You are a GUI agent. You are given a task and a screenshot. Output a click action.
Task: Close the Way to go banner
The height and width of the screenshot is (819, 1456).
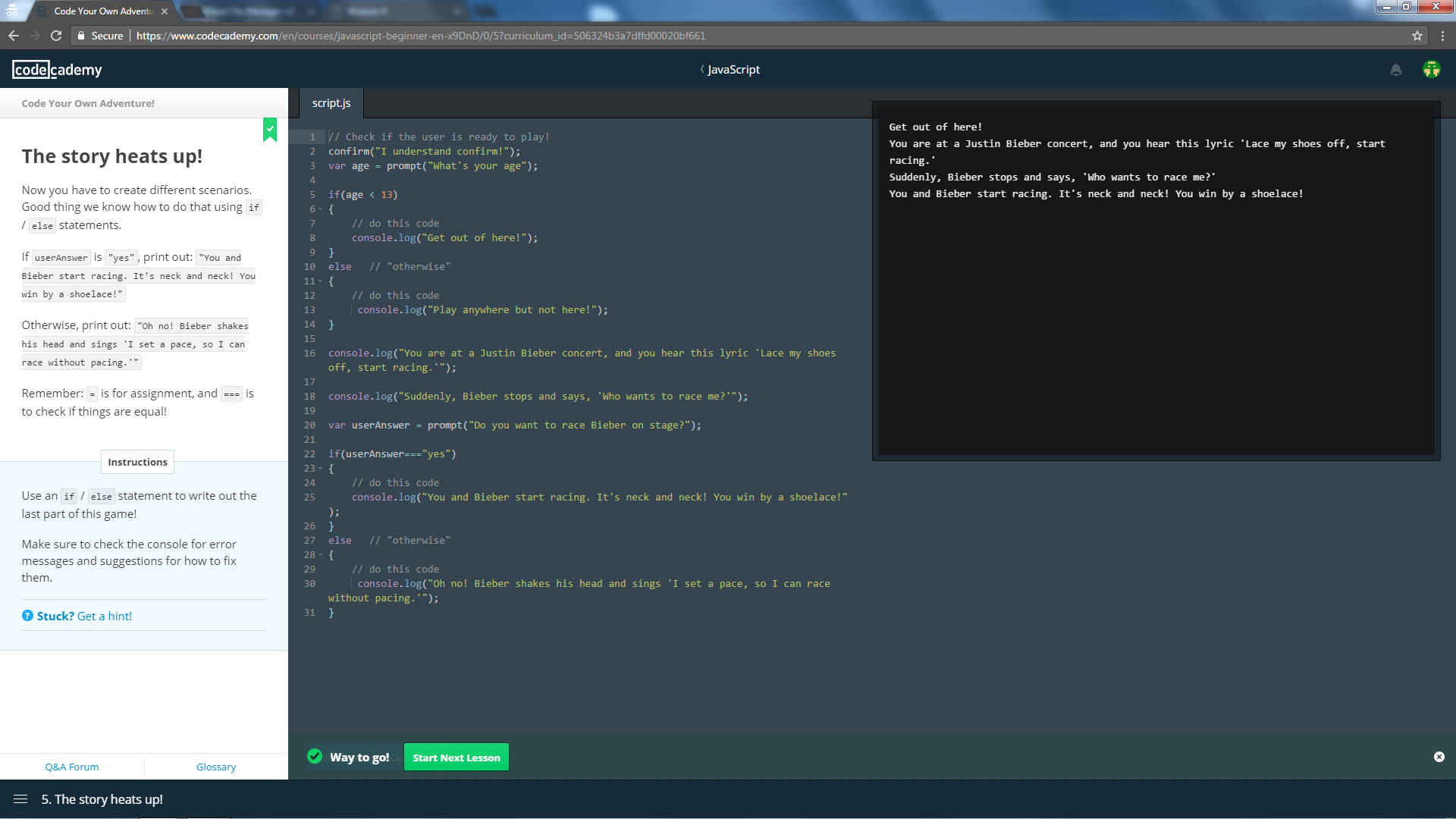point(1439,757)
